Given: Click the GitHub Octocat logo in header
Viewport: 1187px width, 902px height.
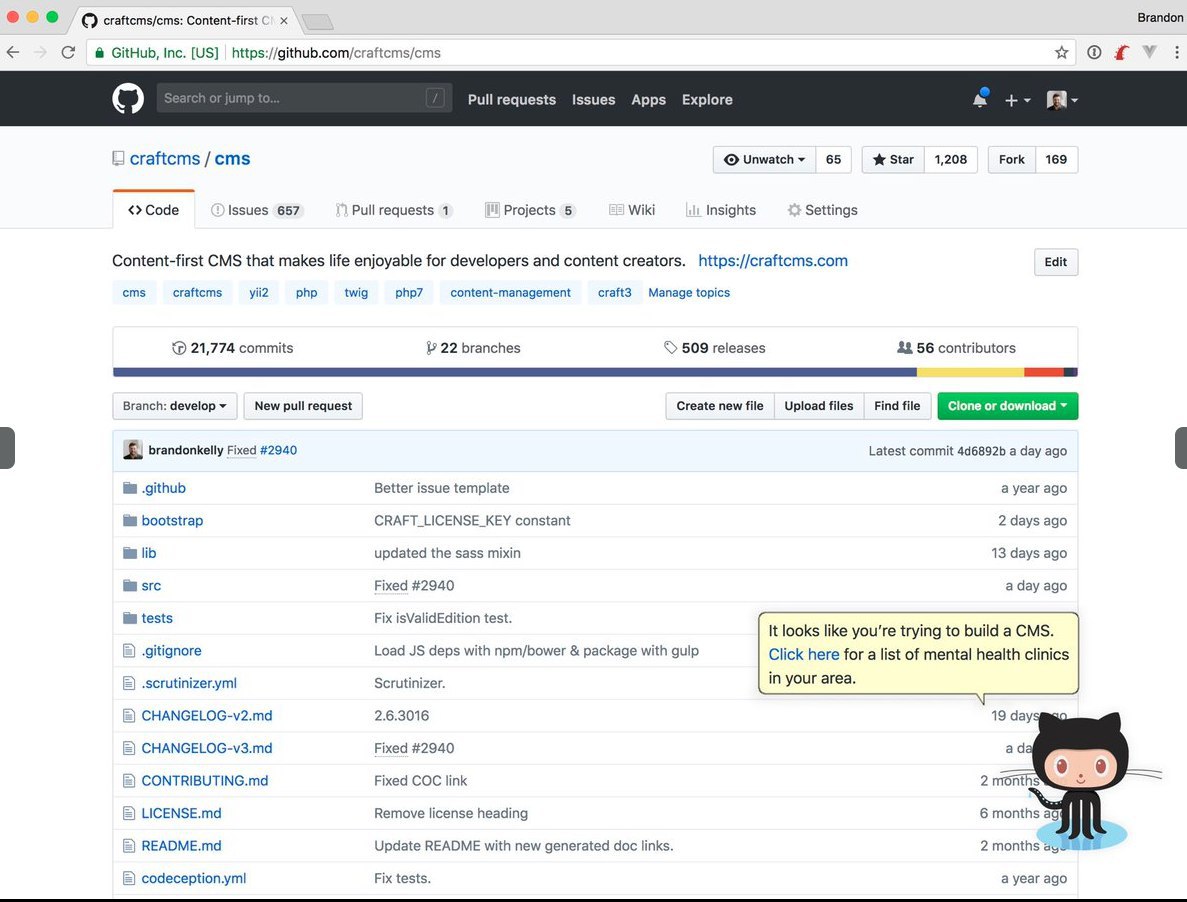Looking at the screenshot, I should [128, 99].
